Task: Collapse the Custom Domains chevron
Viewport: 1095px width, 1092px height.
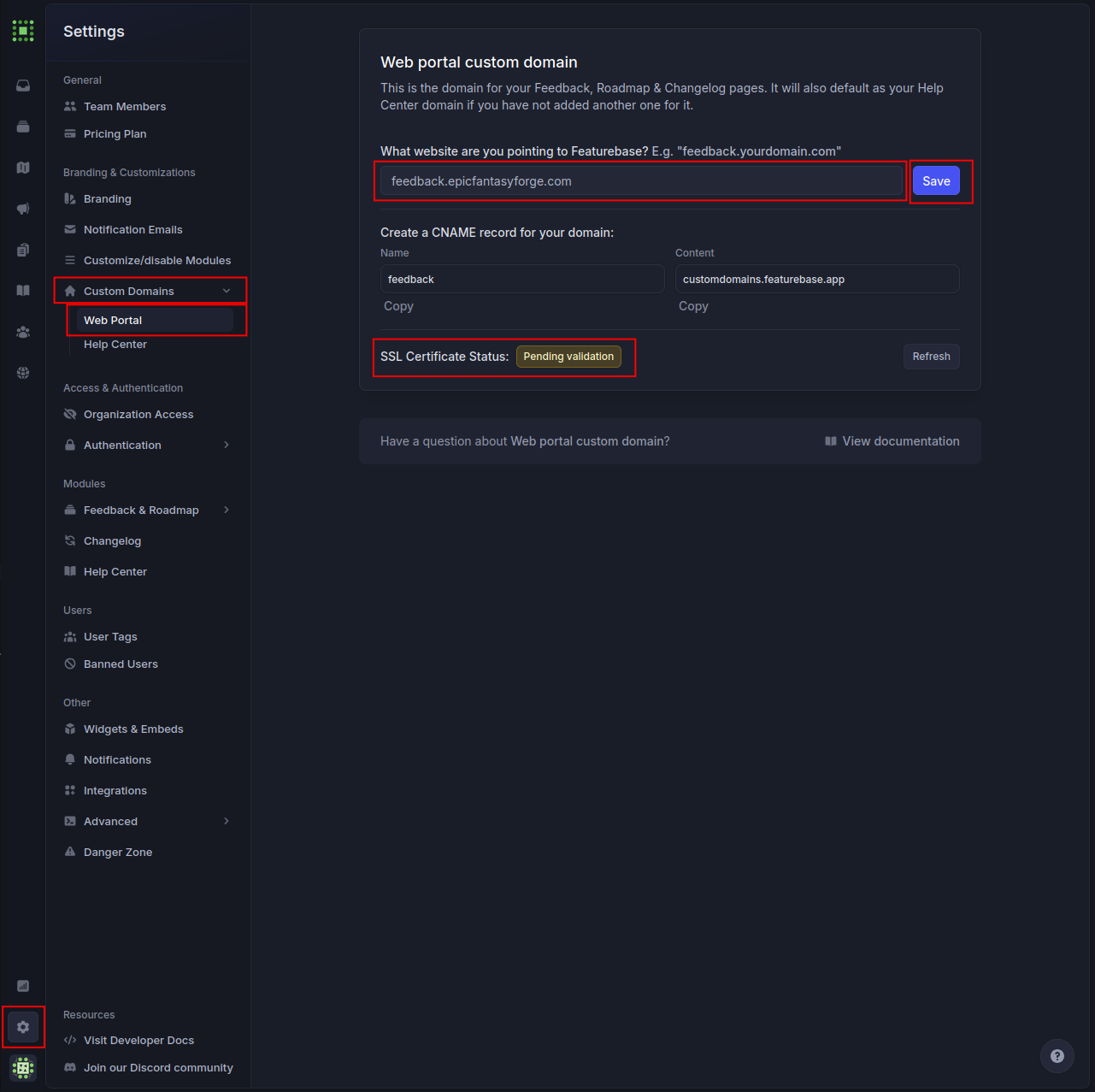Action: (227, 291)
